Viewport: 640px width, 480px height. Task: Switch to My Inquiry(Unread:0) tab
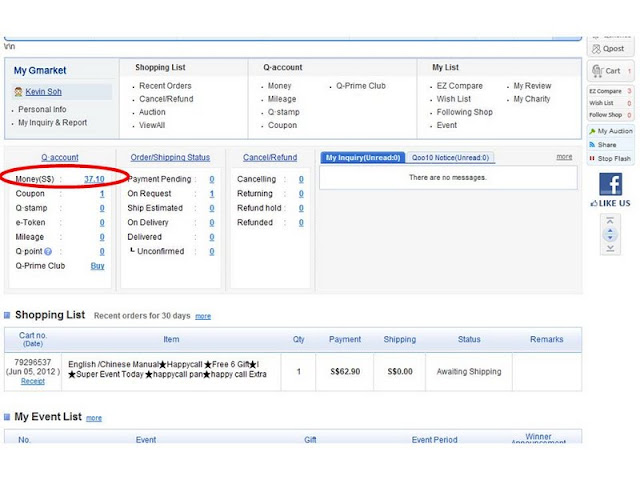point(363,158)
